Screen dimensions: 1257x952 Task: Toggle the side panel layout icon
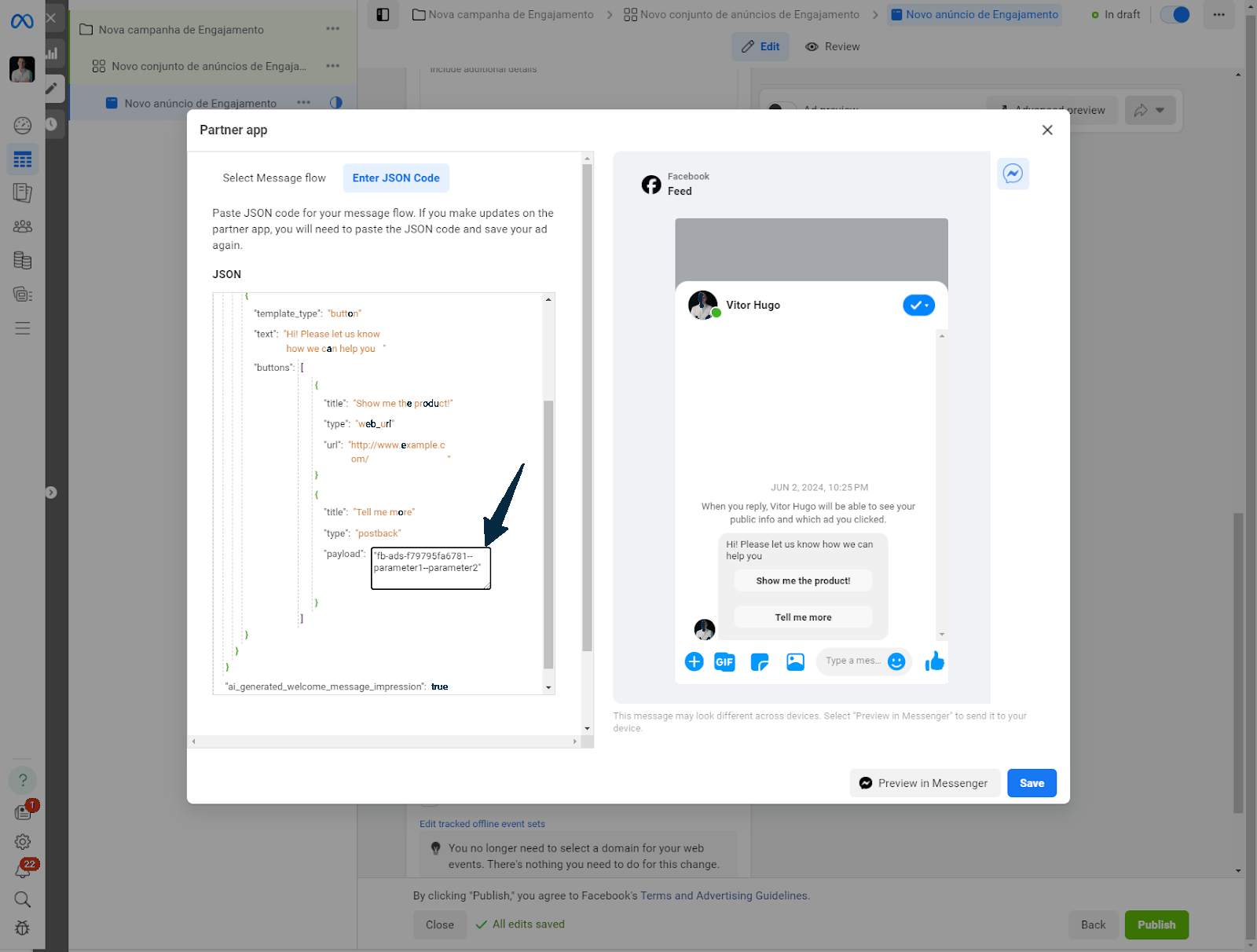coord(383,14)
